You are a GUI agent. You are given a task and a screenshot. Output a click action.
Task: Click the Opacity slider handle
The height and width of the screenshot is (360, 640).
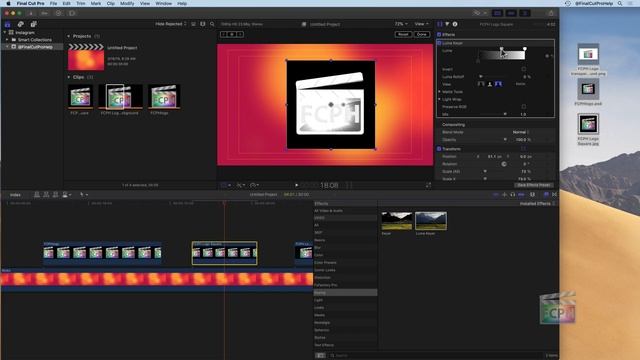pyautogui.click(x=505, y=140)
